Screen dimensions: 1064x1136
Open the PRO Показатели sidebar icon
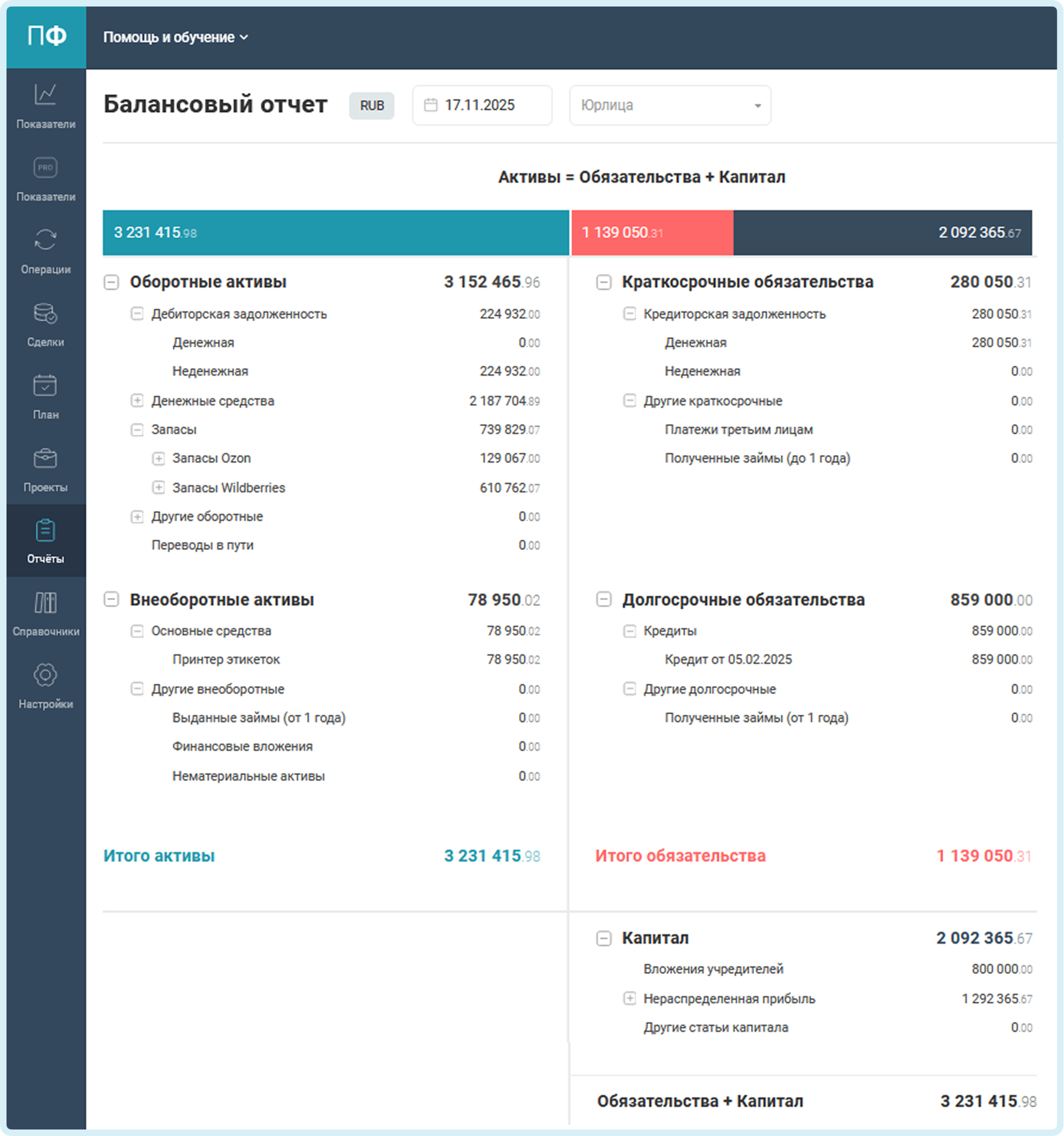tap(46, 167)
